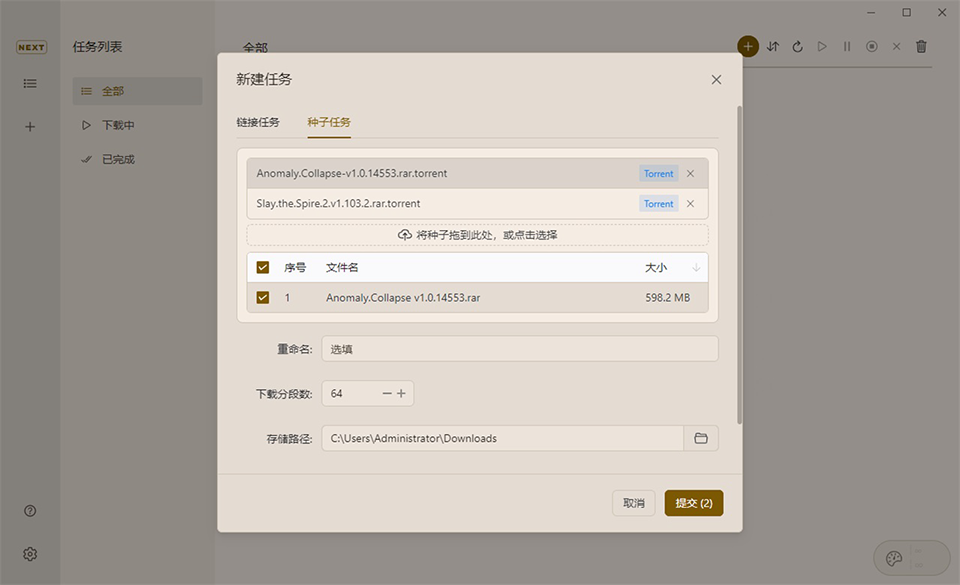This screenshot has width=960, height=585.
Task: Decrease download segments with minus
Action: click(387, 394)
